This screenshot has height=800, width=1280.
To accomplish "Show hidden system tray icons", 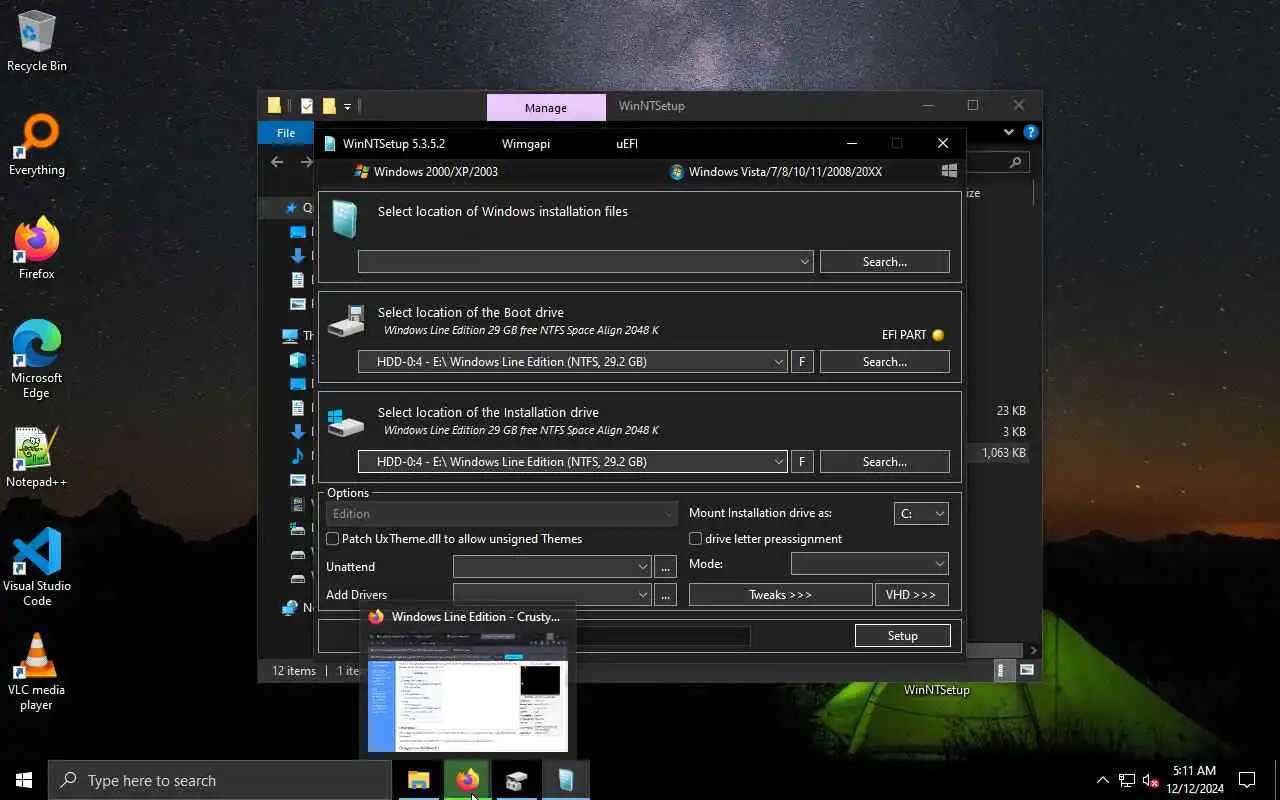I will pyautogui.click(x=1103, y=780).
